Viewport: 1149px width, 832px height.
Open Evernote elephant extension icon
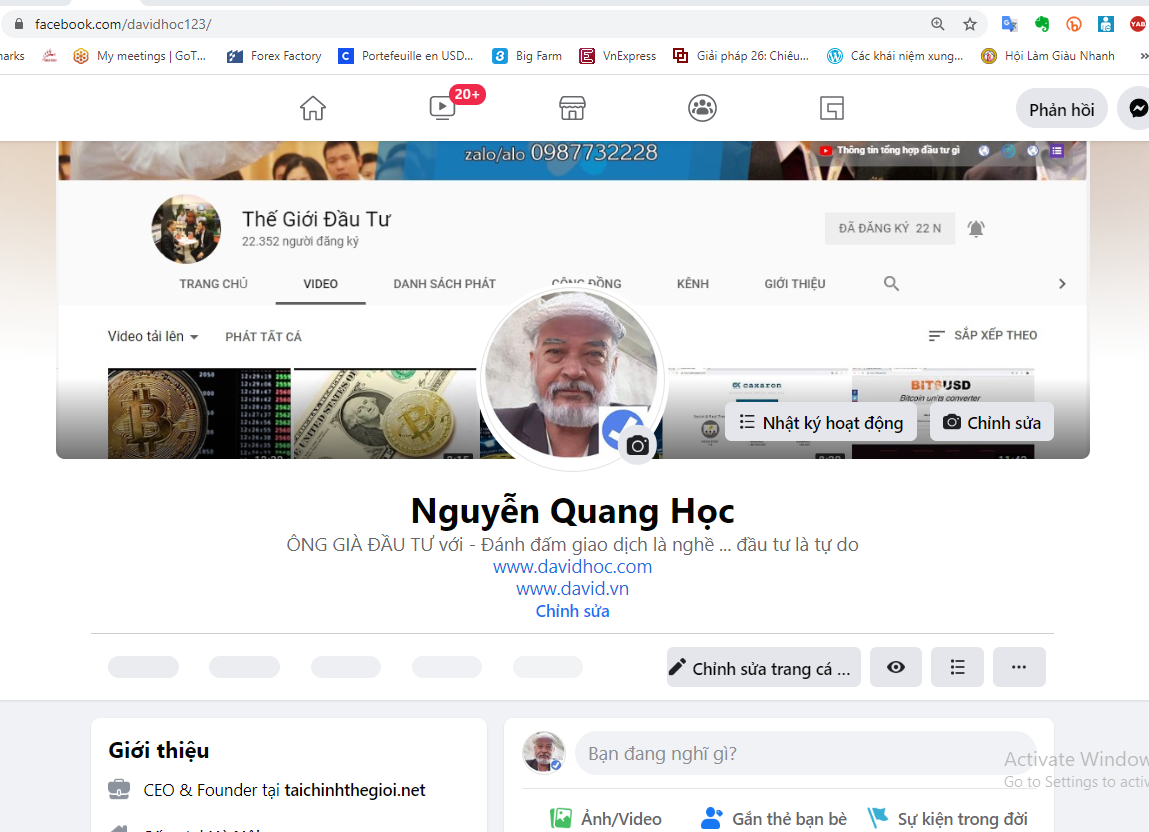tap(1041, 24)
